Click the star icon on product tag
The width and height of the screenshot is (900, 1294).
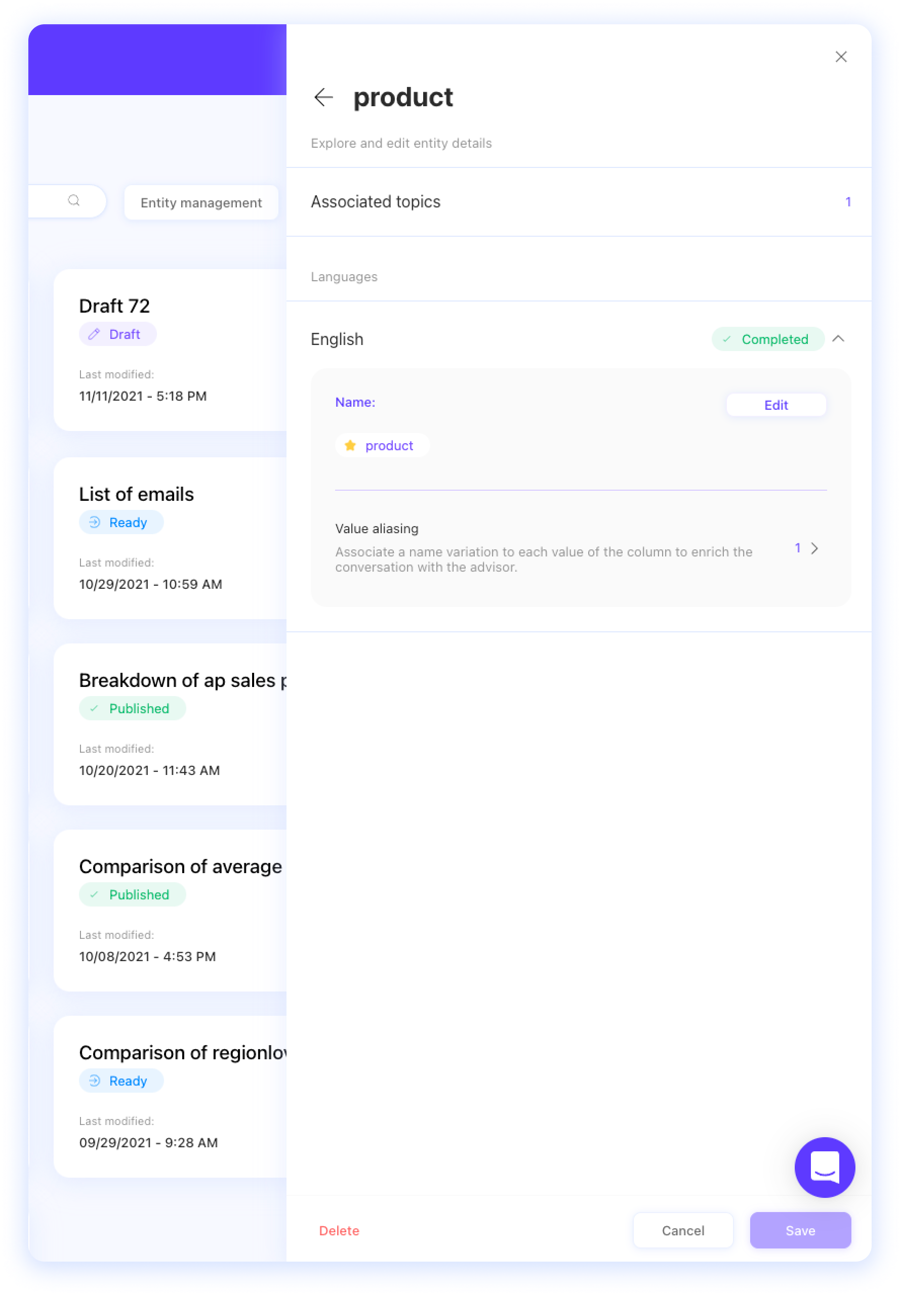coord(350,446)
